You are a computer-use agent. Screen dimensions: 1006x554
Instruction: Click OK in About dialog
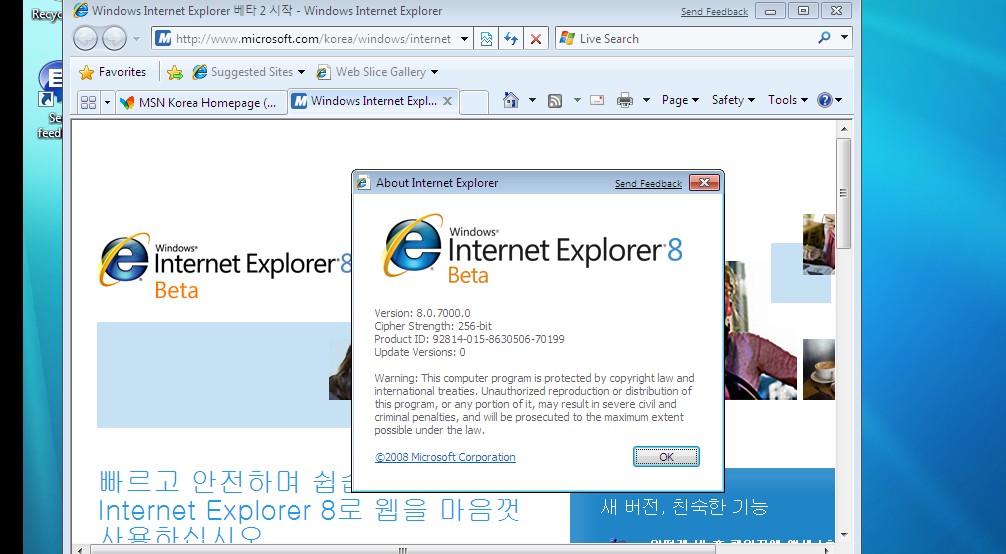coord(666,456)
